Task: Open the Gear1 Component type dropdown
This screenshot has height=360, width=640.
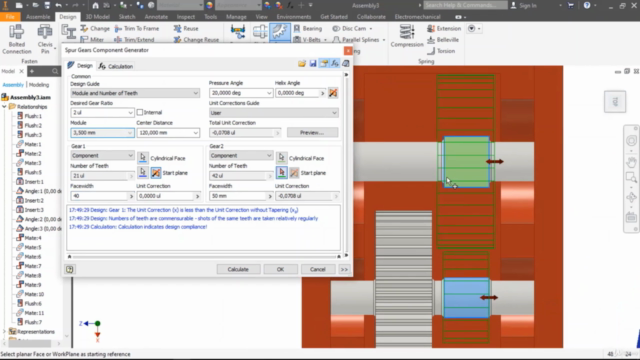Action: click(102, 156)
